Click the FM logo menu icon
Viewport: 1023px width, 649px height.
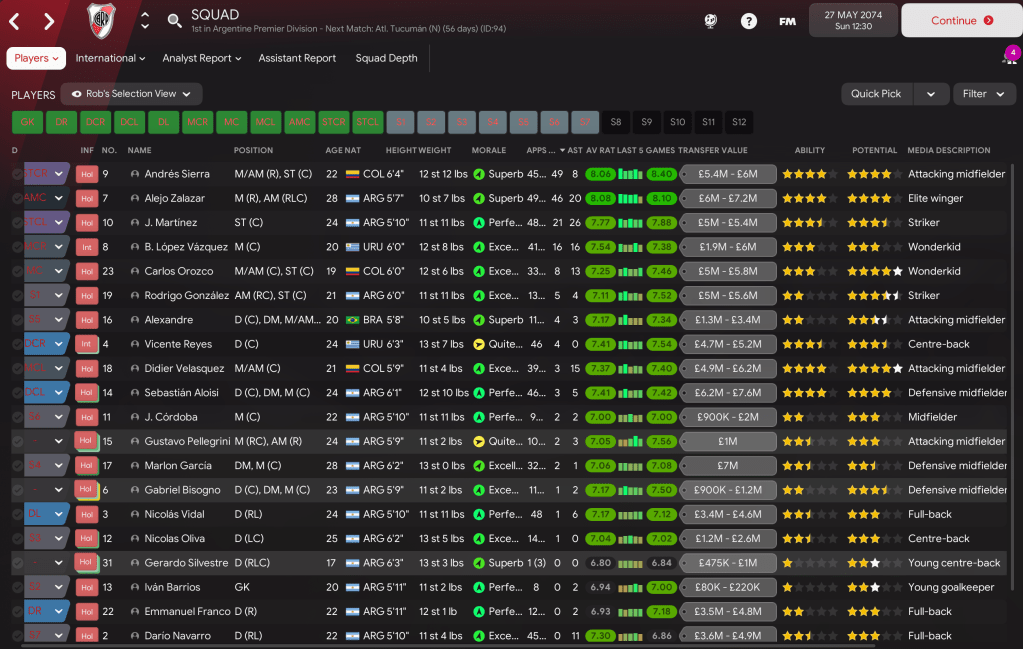pyautogui.click(x=787, y=20)
